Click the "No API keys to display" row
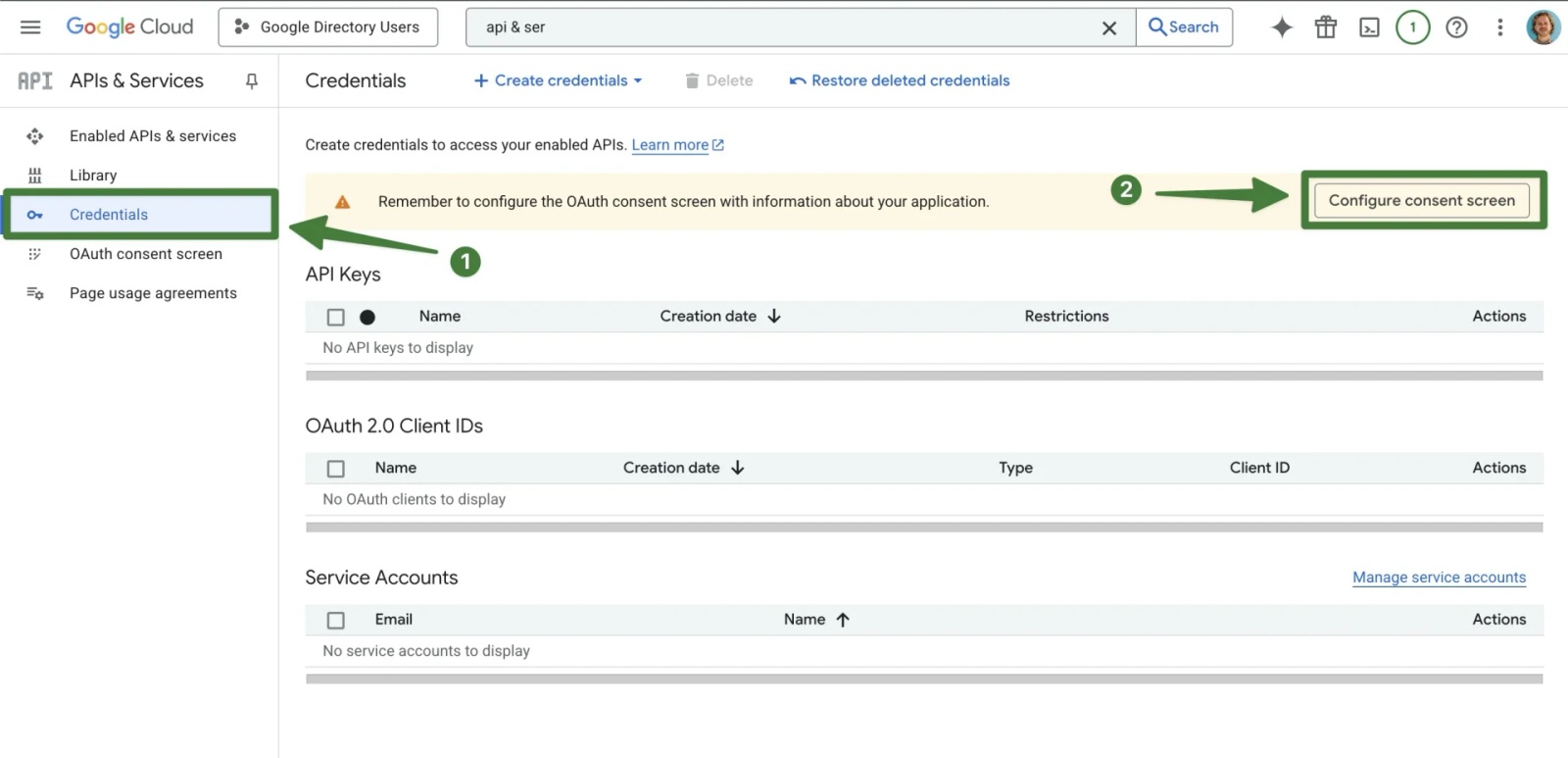 [924, 348]
